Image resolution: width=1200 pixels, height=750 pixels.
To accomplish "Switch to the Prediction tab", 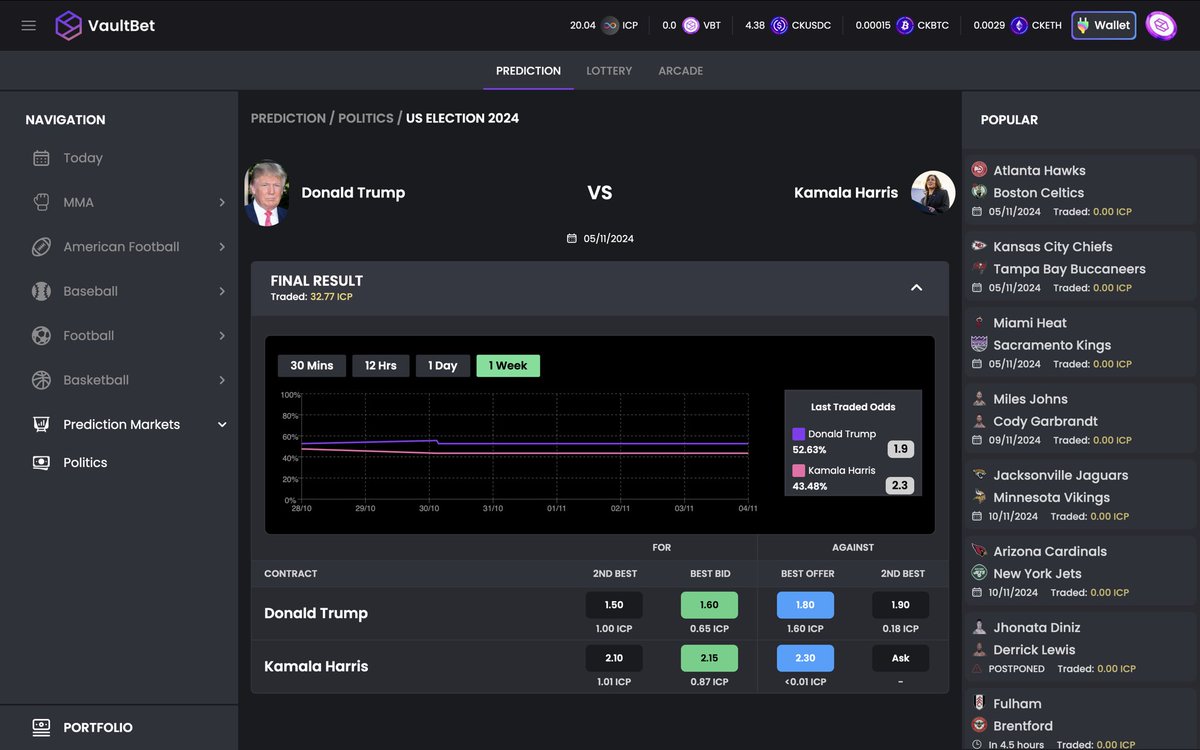I will pyautogui.click(x=528, y=71).
